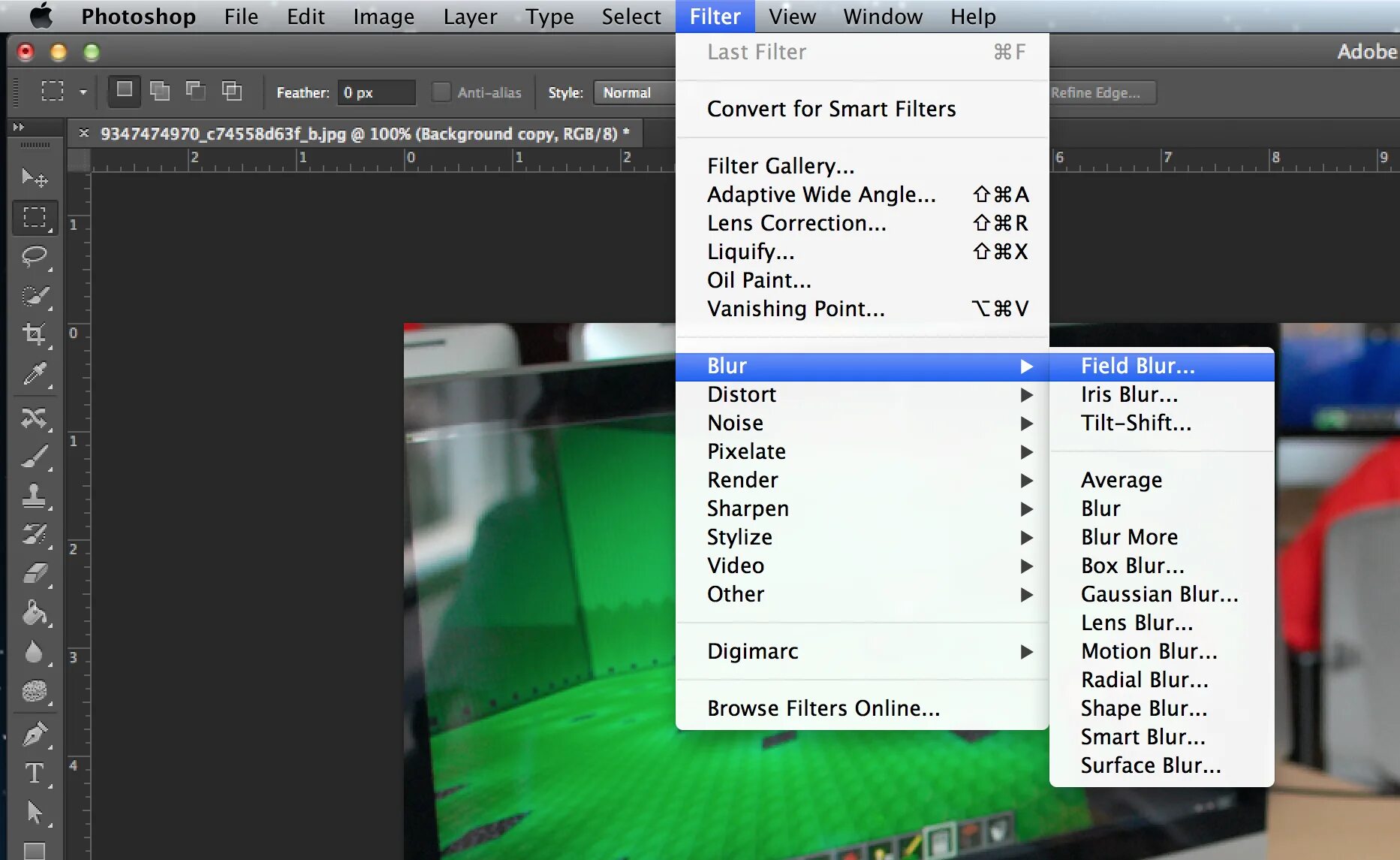Select the Clone Stamp tool

coord(34,496)
